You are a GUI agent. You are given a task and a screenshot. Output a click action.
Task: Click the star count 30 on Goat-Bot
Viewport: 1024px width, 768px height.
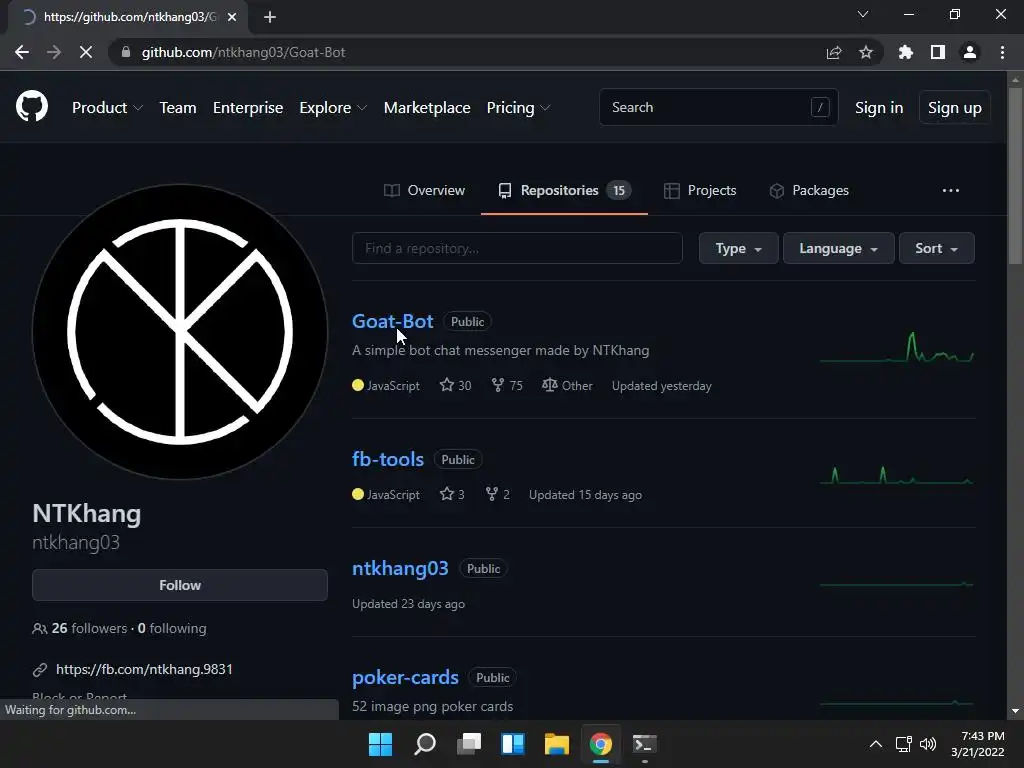455,385
